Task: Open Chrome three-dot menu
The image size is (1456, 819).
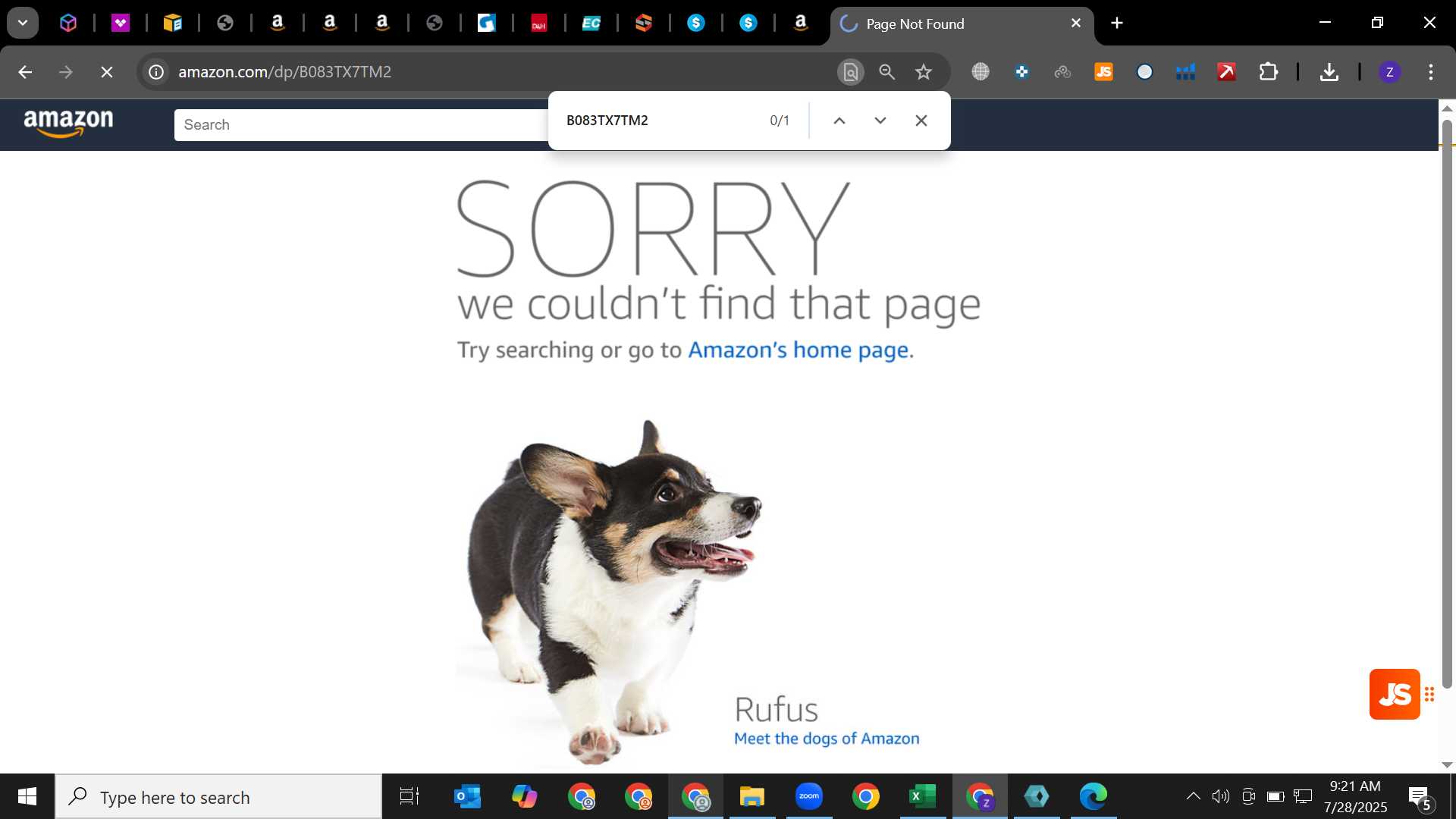Action: [x=1431, y=72]
